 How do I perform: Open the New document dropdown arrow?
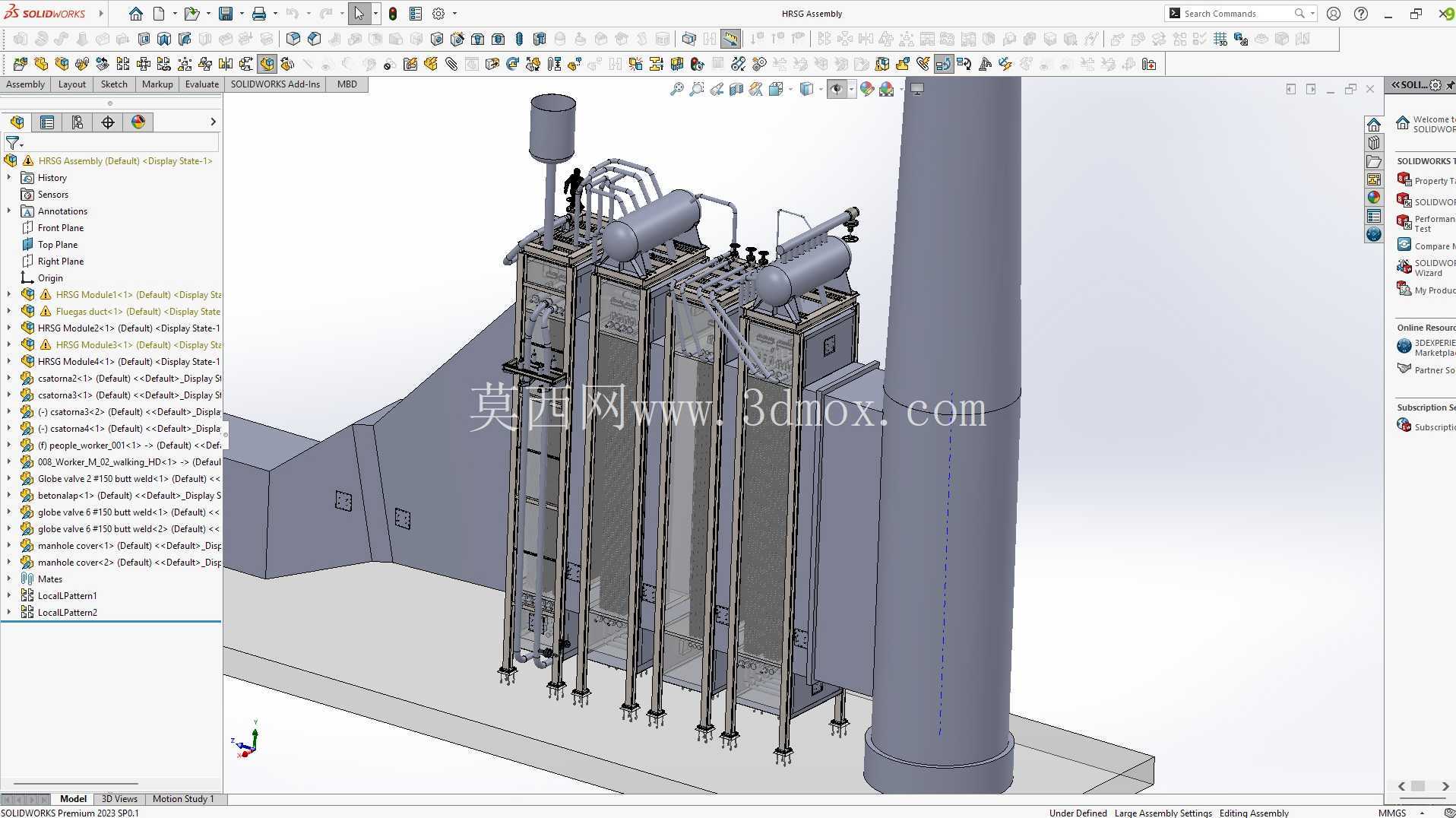tap(175, 14)
